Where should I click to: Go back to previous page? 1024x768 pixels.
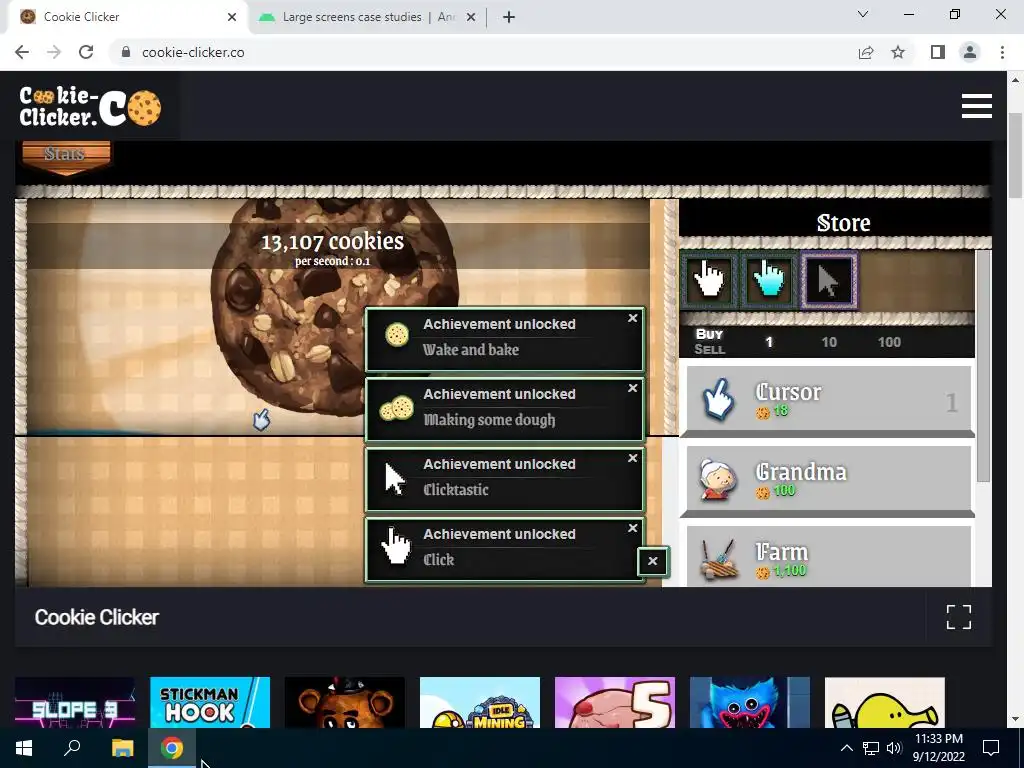[22, 52]
